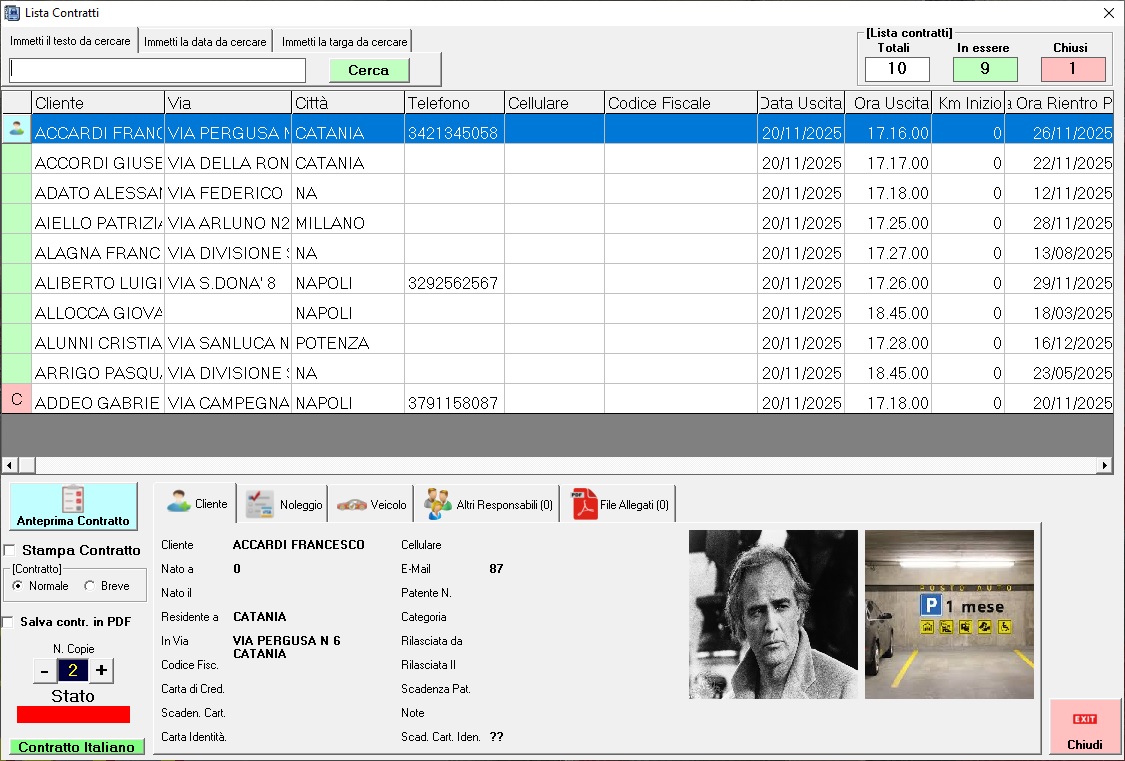
Task: Switch to Immetti la data da cercare tab
Action: coord(205,42)
